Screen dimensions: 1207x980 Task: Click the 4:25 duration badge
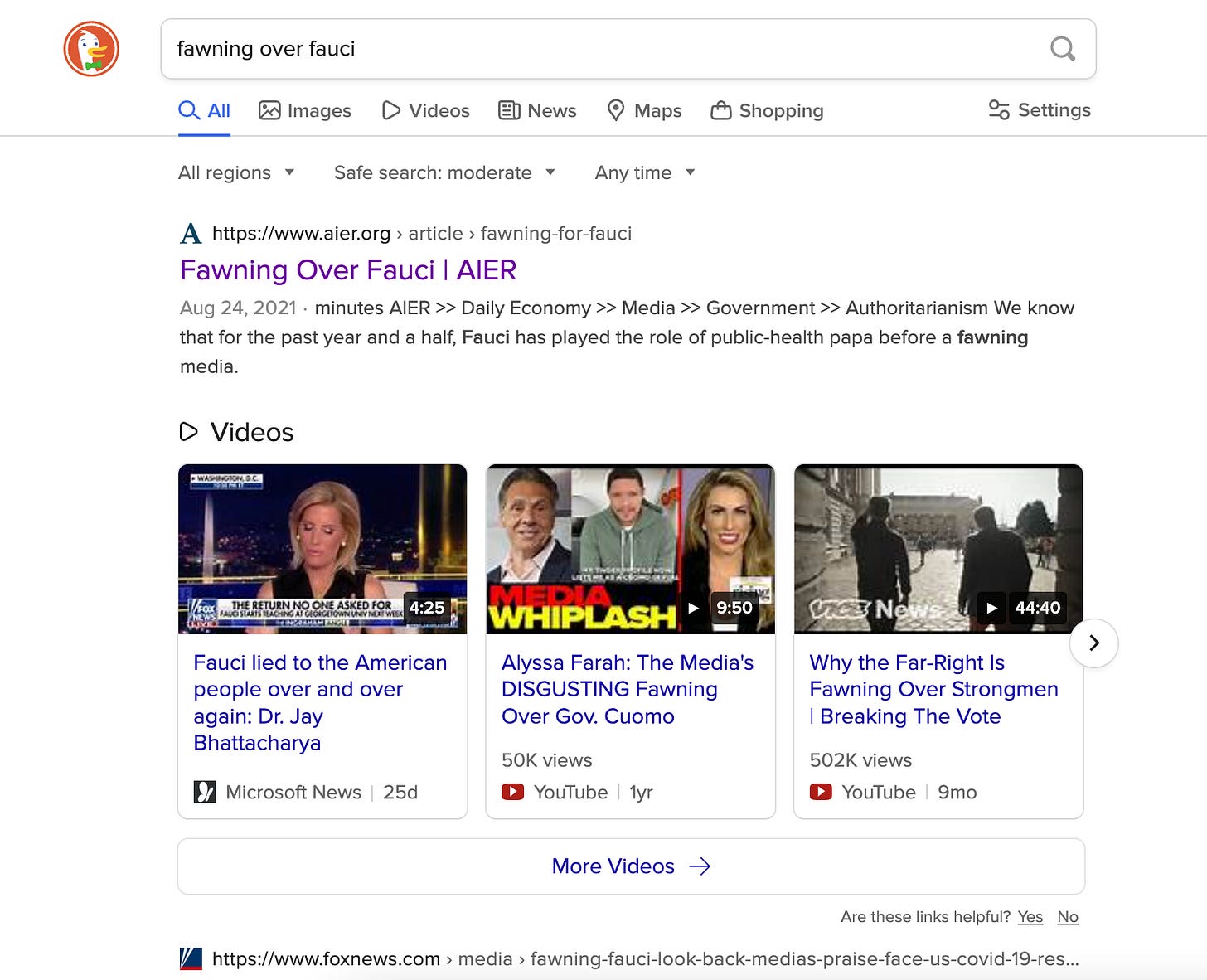(x=427, y=608)
